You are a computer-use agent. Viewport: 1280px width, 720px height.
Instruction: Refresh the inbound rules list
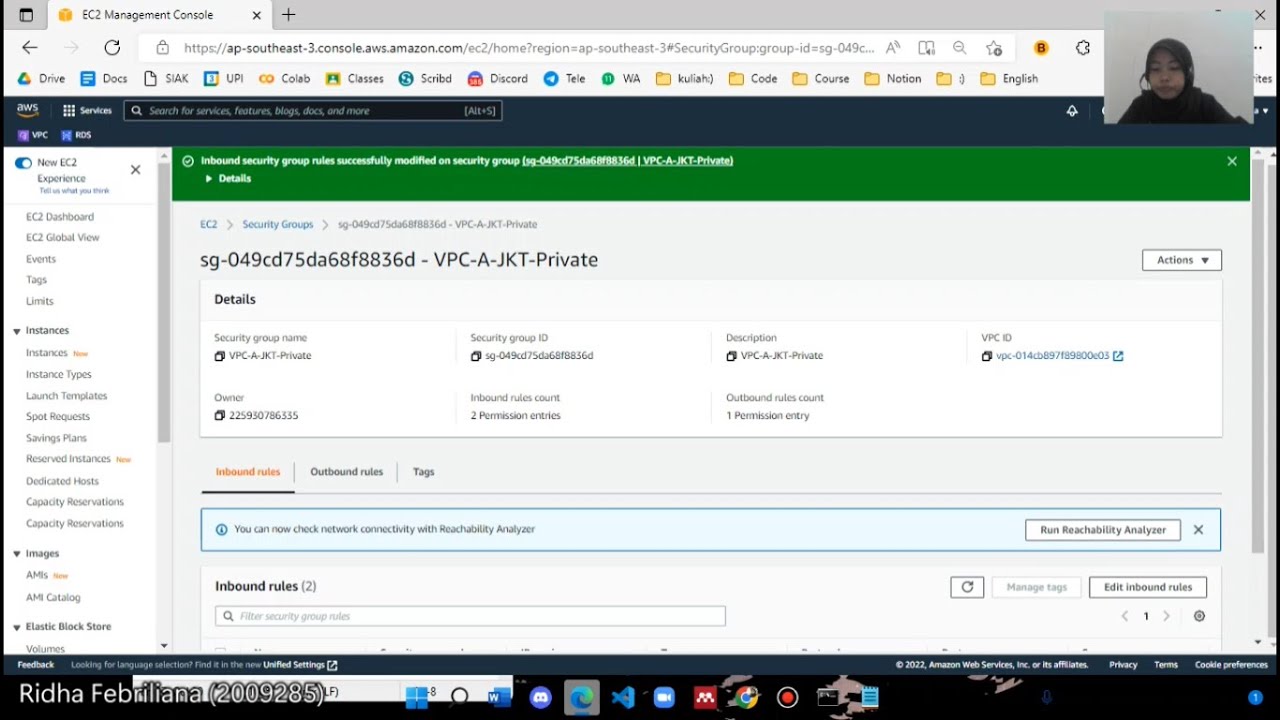967,587
